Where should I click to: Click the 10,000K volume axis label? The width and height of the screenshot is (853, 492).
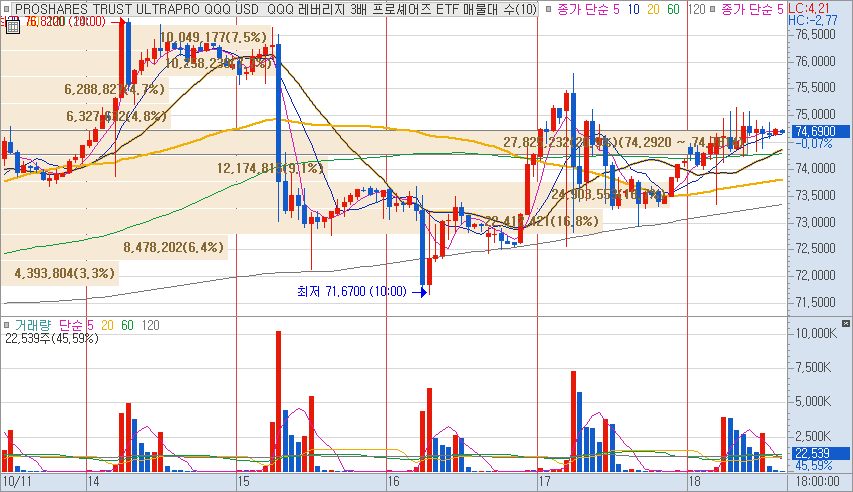(x=816, y=333)
